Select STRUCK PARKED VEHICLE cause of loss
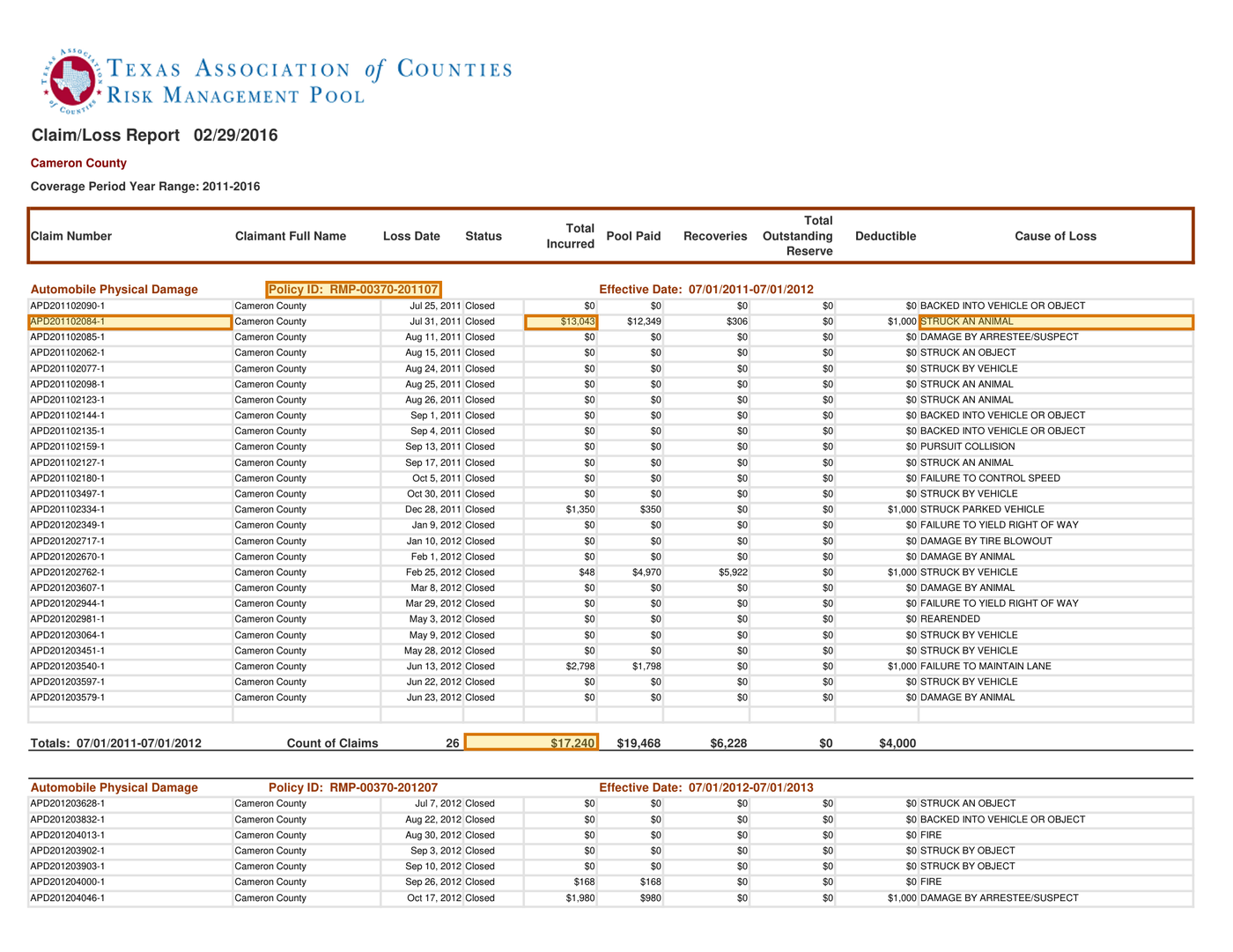Screen dimensions: 1233x952 point(982,509)
